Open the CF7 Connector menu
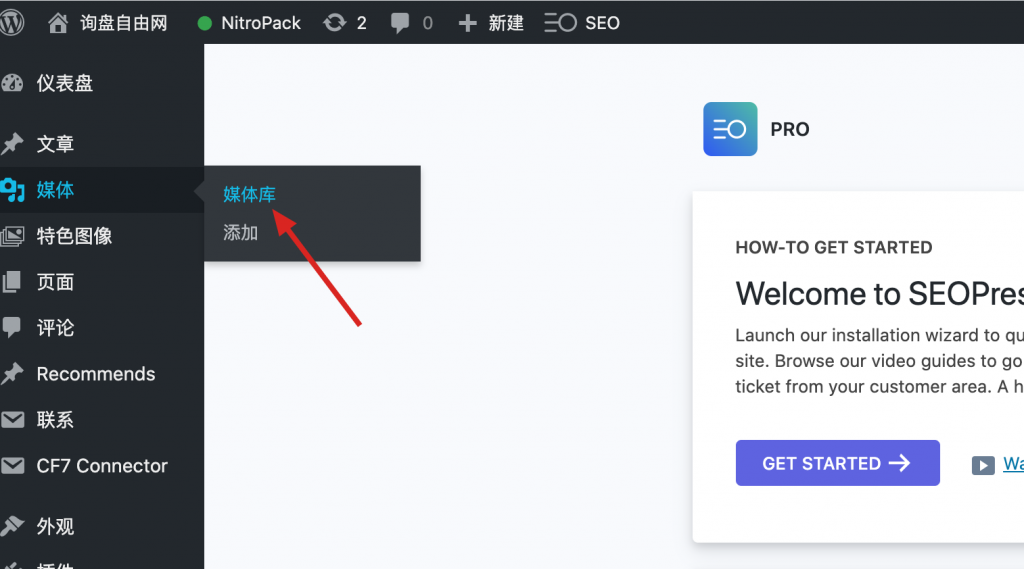The width and height of the screenshot is (1024, 569). 102,466
